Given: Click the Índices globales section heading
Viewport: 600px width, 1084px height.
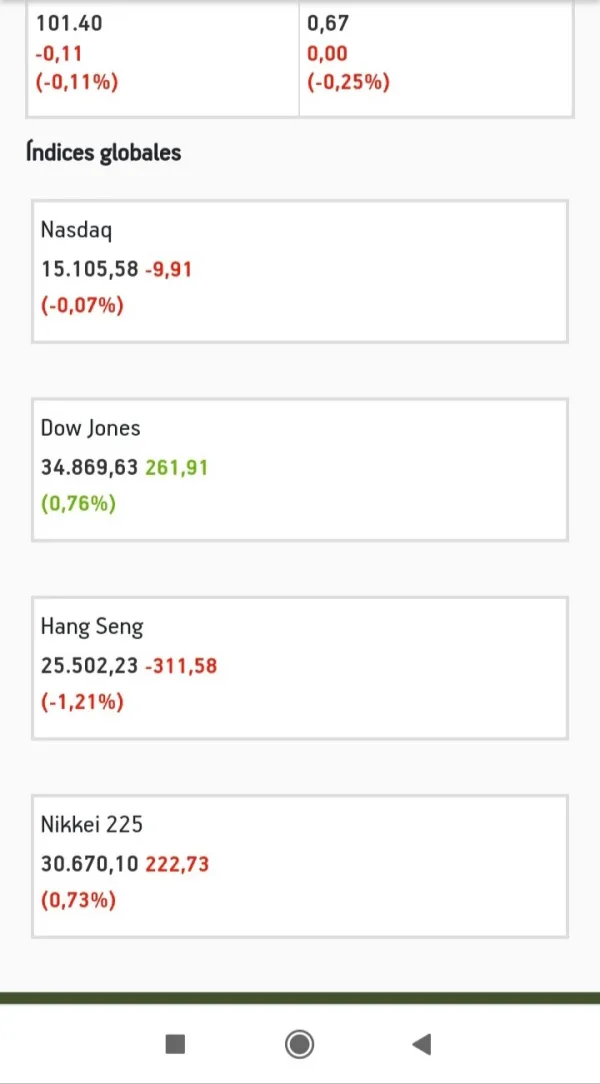Looking at the screenshot, I should 104,153.
